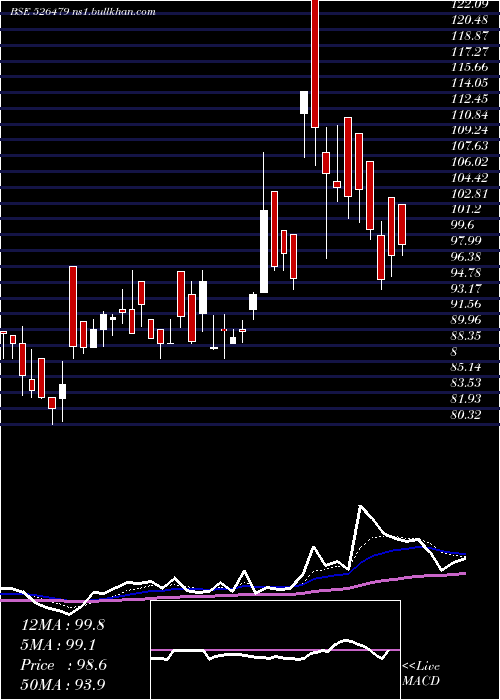Click the 122.09 price axis label
Screen dimensions: 500x700
(468, 5)
